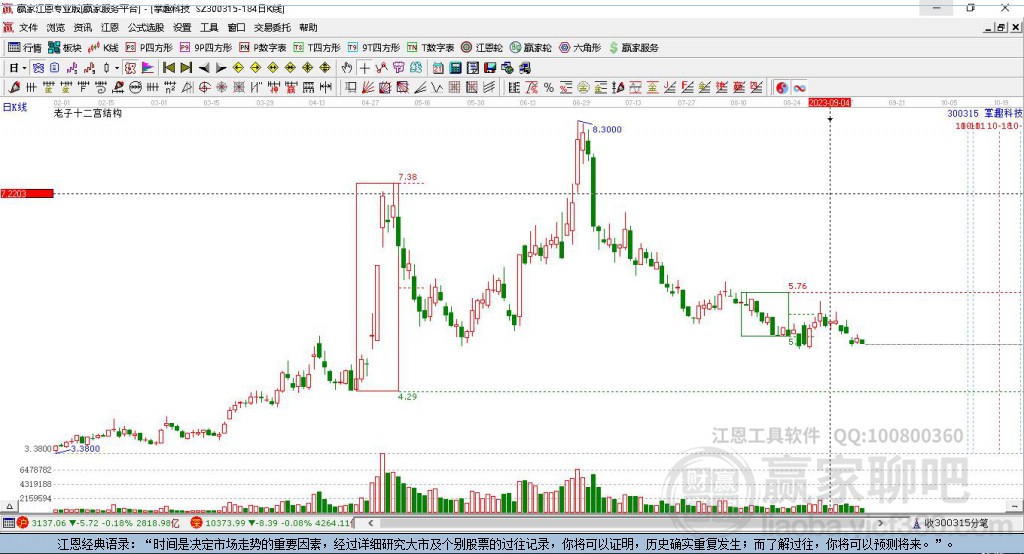Open the 赢家轮 wheel tool
Screen dimensions: 1024x554
click(531, 48)
